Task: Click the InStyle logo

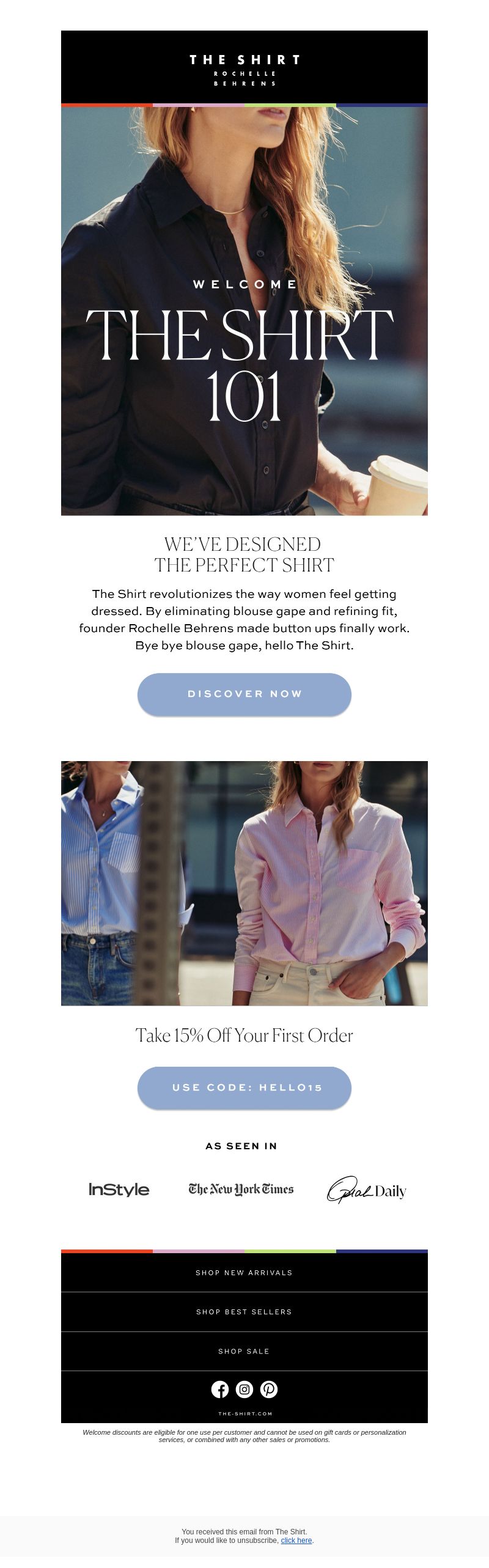Action: pyautogui.click(x=119, y=1189)
